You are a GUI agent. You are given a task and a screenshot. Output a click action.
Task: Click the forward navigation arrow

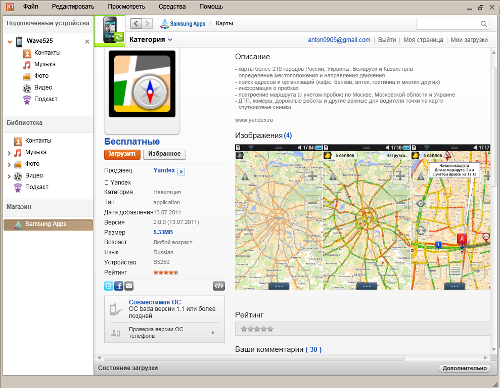pyautogui.click(x=147, y=23)
